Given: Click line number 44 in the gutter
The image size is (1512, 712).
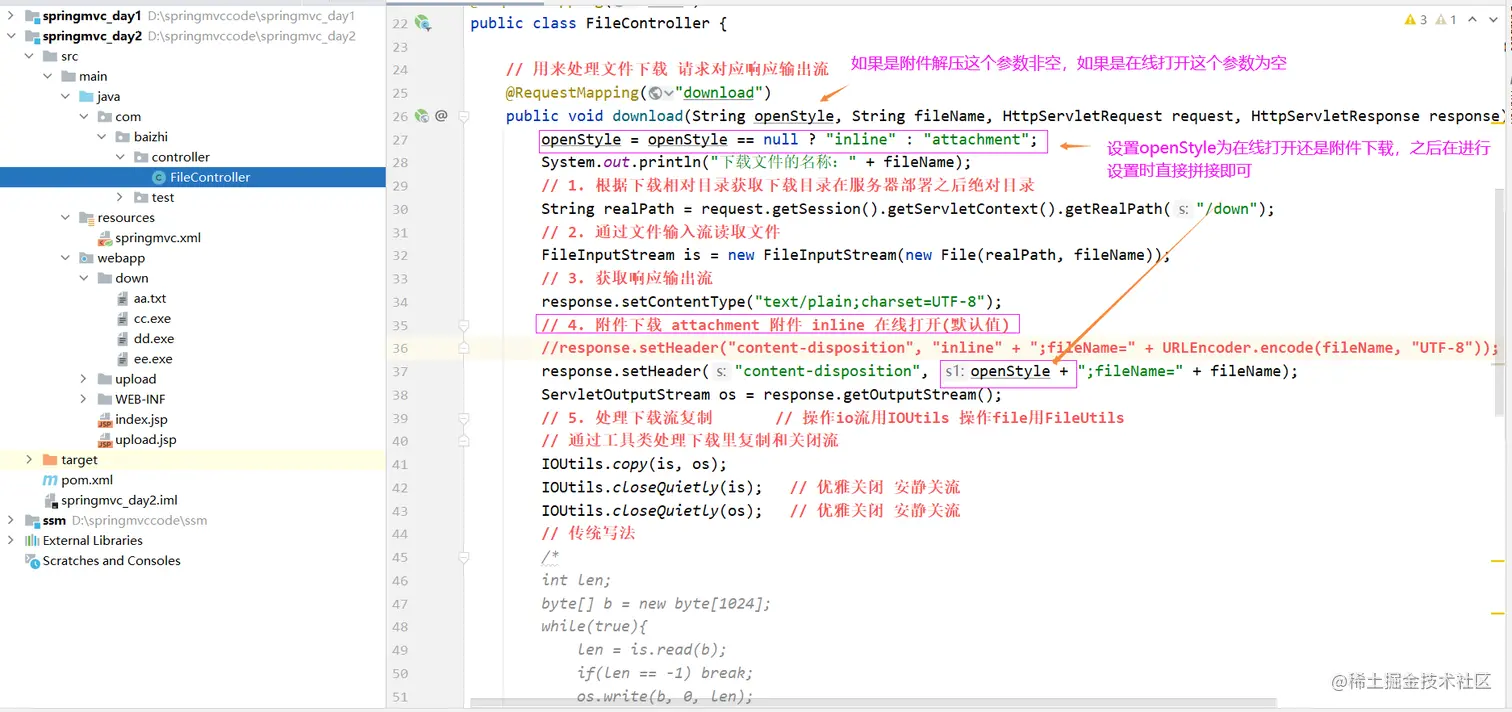Looking at the screenshot, I should pyautogui.click(x=400, y=534).
